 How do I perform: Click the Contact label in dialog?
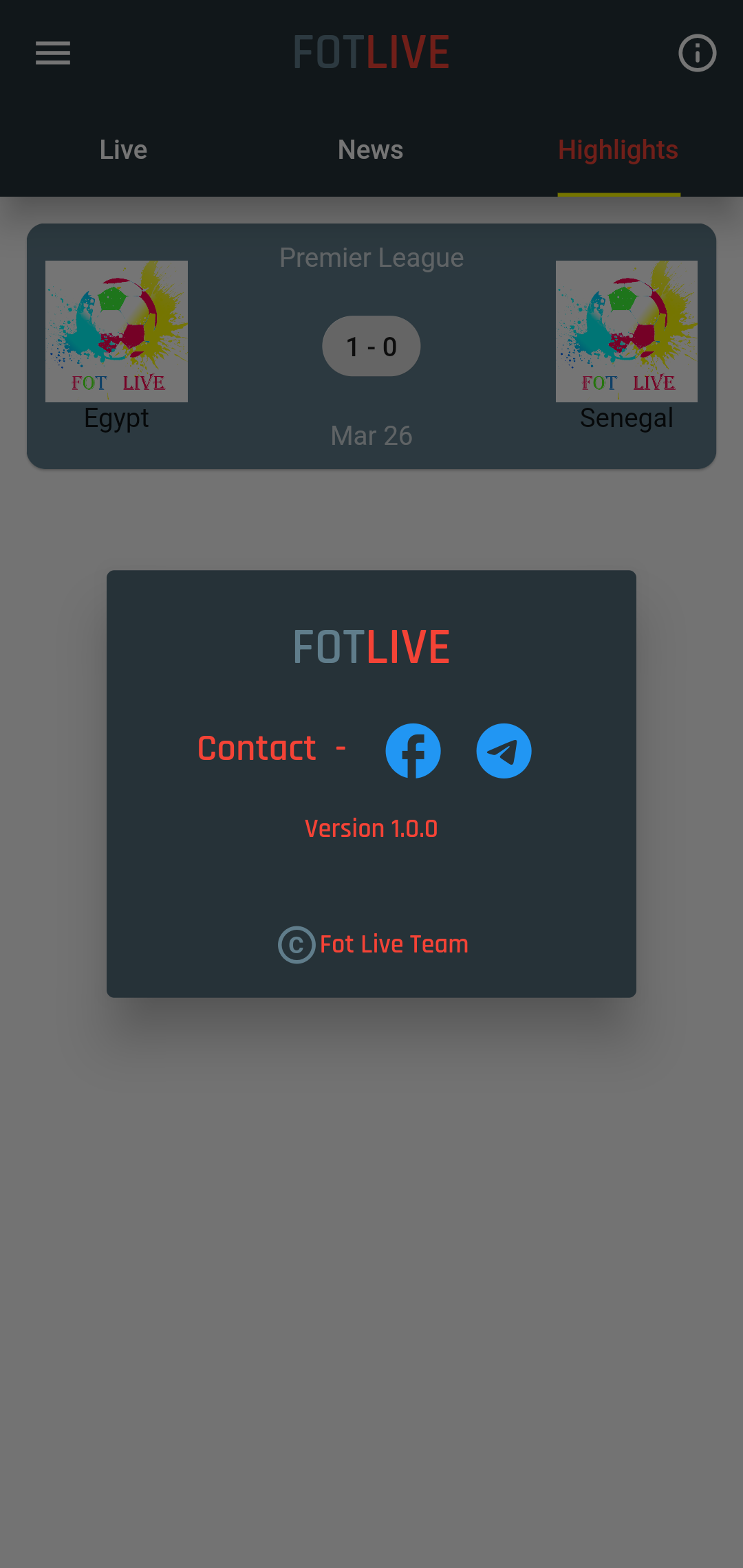[257, 749]
